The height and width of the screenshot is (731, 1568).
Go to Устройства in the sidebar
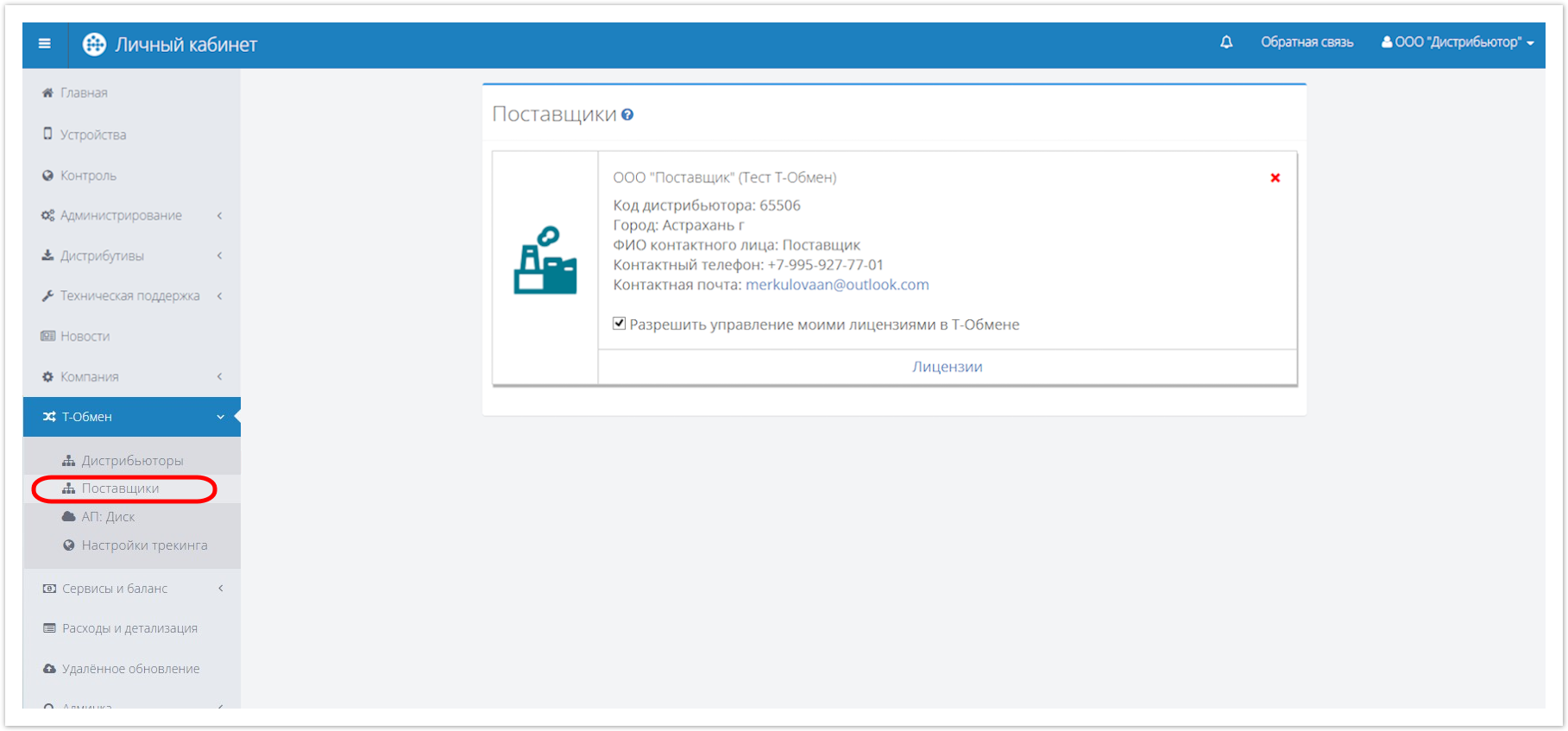click(92, 135)
